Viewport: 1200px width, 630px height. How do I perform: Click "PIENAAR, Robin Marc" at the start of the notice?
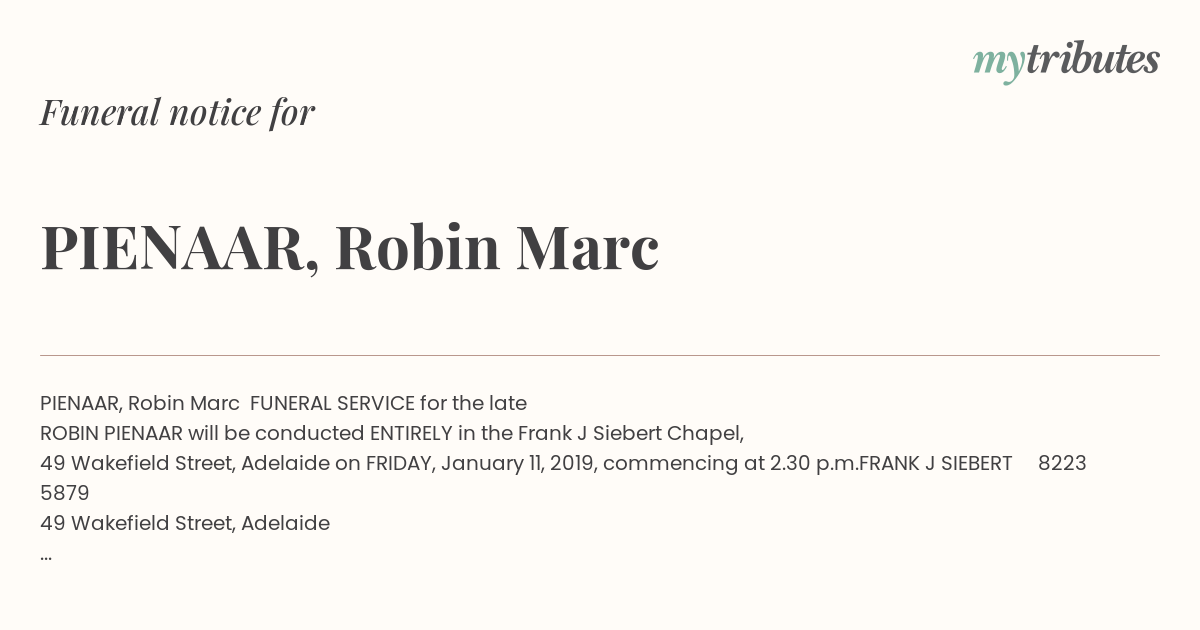[140, 403]
